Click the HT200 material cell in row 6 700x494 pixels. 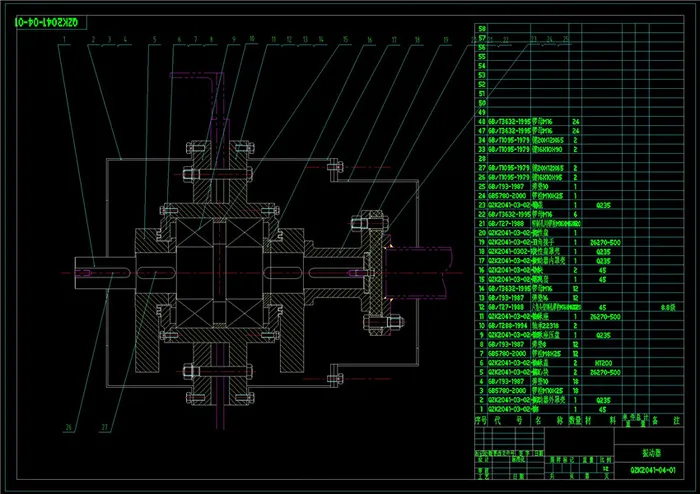(x=602, y=362)
